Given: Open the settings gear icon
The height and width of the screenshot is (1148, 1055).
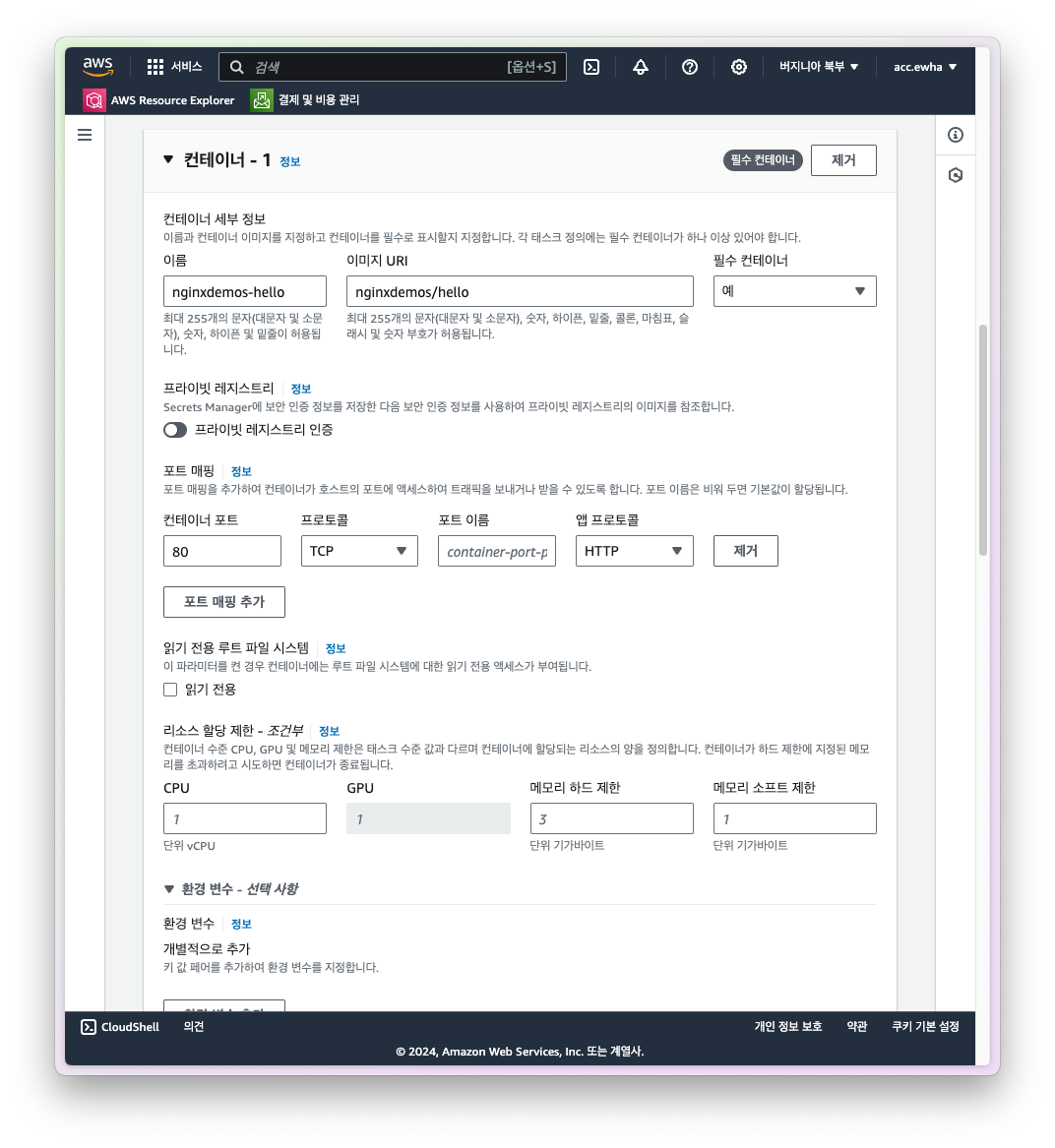Looking at the screenshot, I should tap(739, 67).
